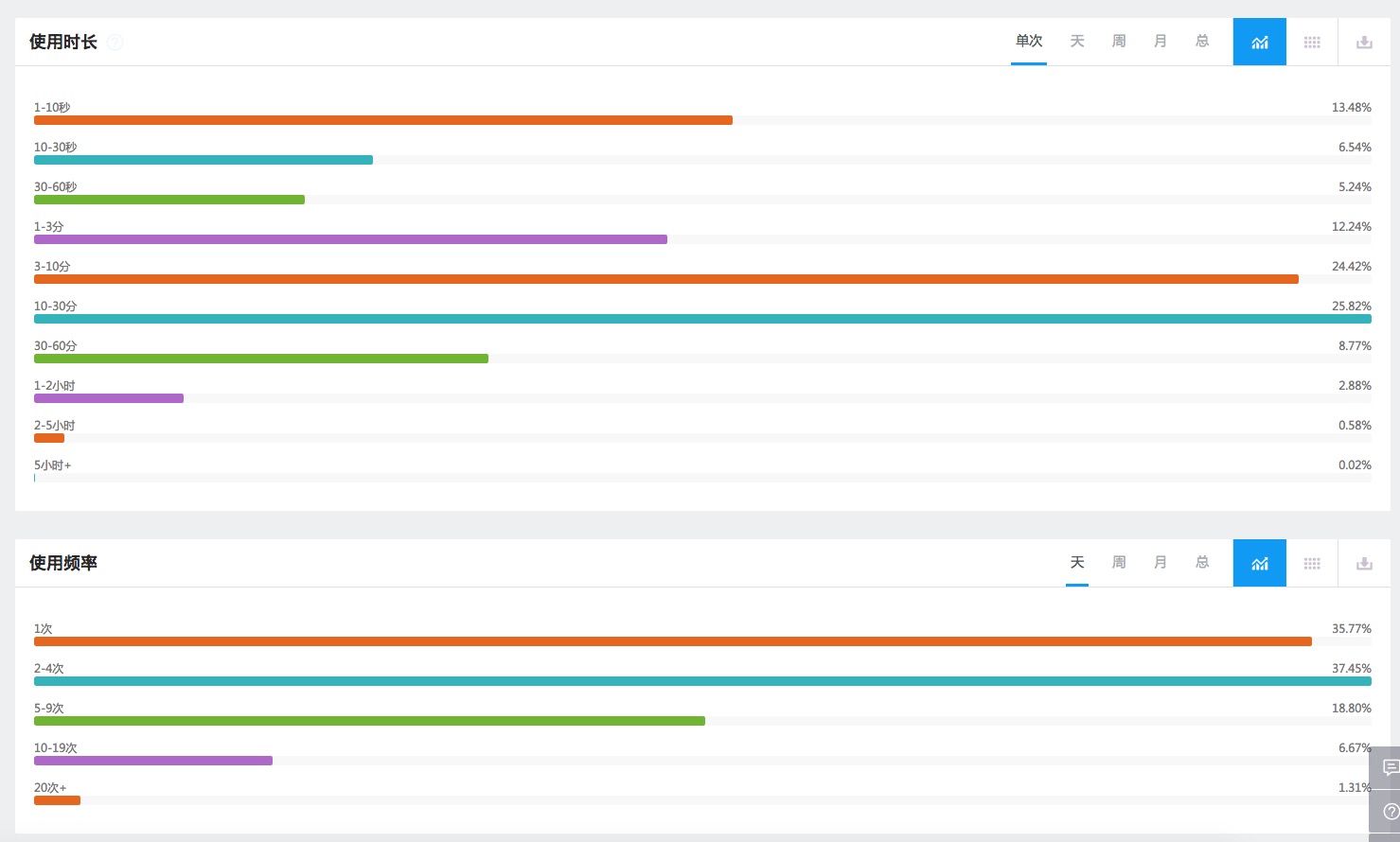This screenshot has width=1400, height=842.
Task: Switch usage frequency panel to table grid view
Action: [x=1312, y=563]
